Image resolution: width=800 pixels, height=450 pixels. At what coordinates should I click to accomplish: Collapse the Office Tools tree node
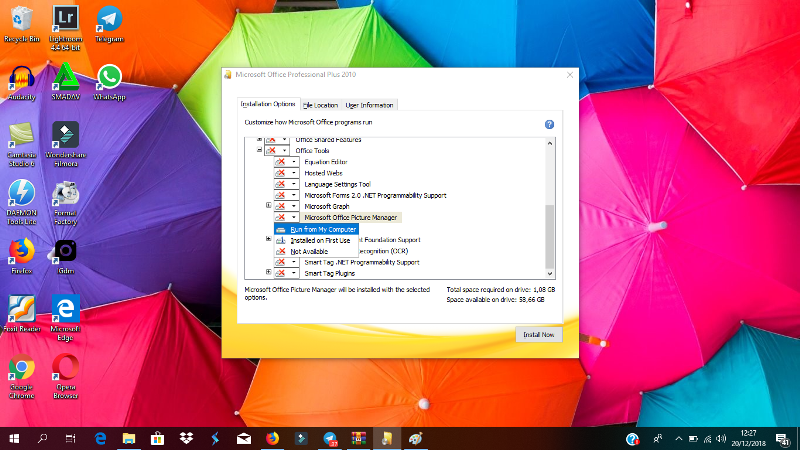(x=259, y=150)
